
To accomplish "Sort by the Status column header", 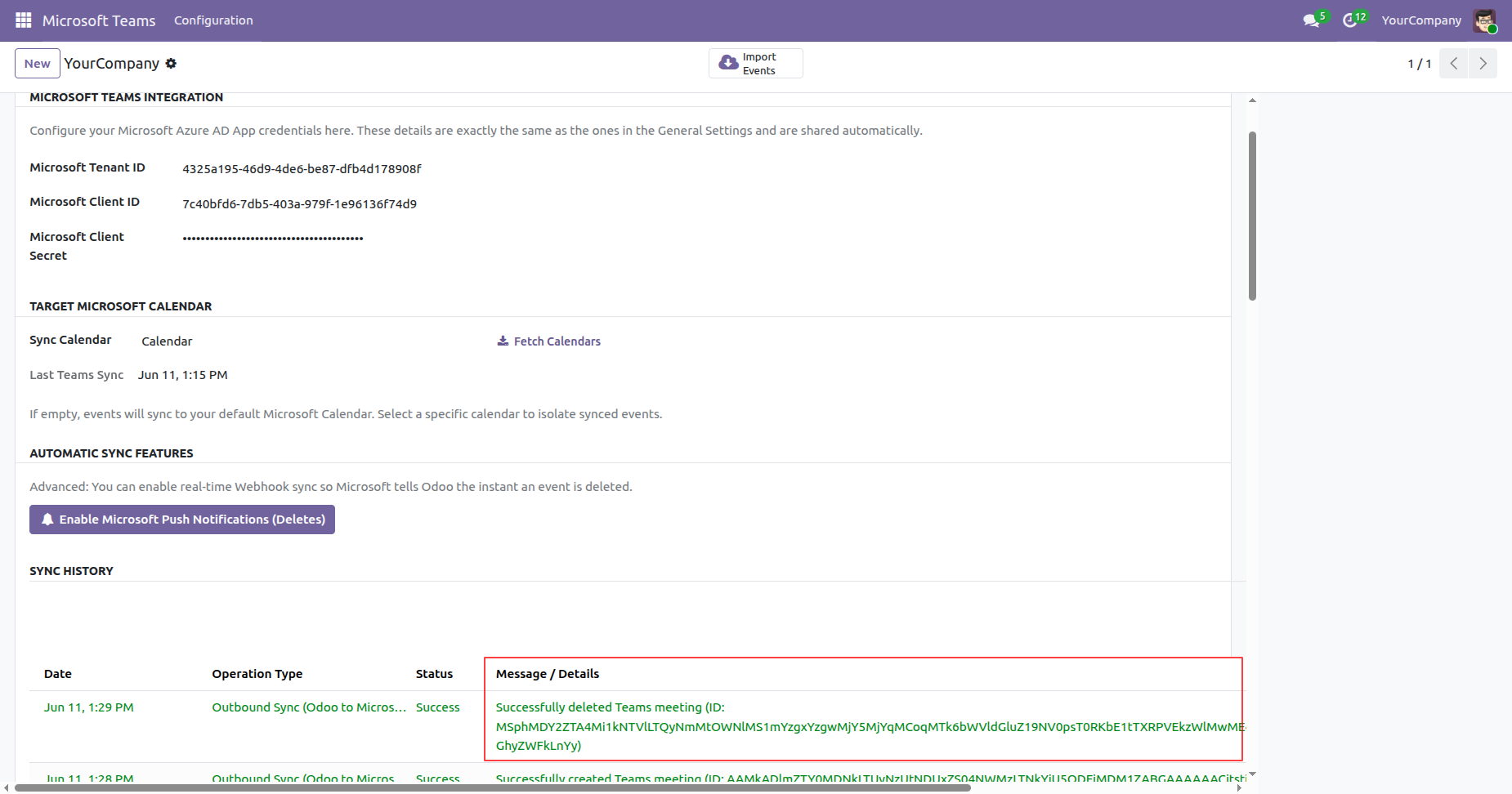I will click(x=434, y=674).
